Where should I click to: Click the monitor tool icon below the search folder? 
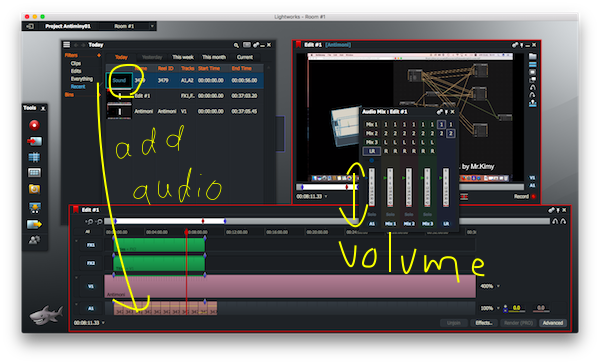(x=34, y=207)
